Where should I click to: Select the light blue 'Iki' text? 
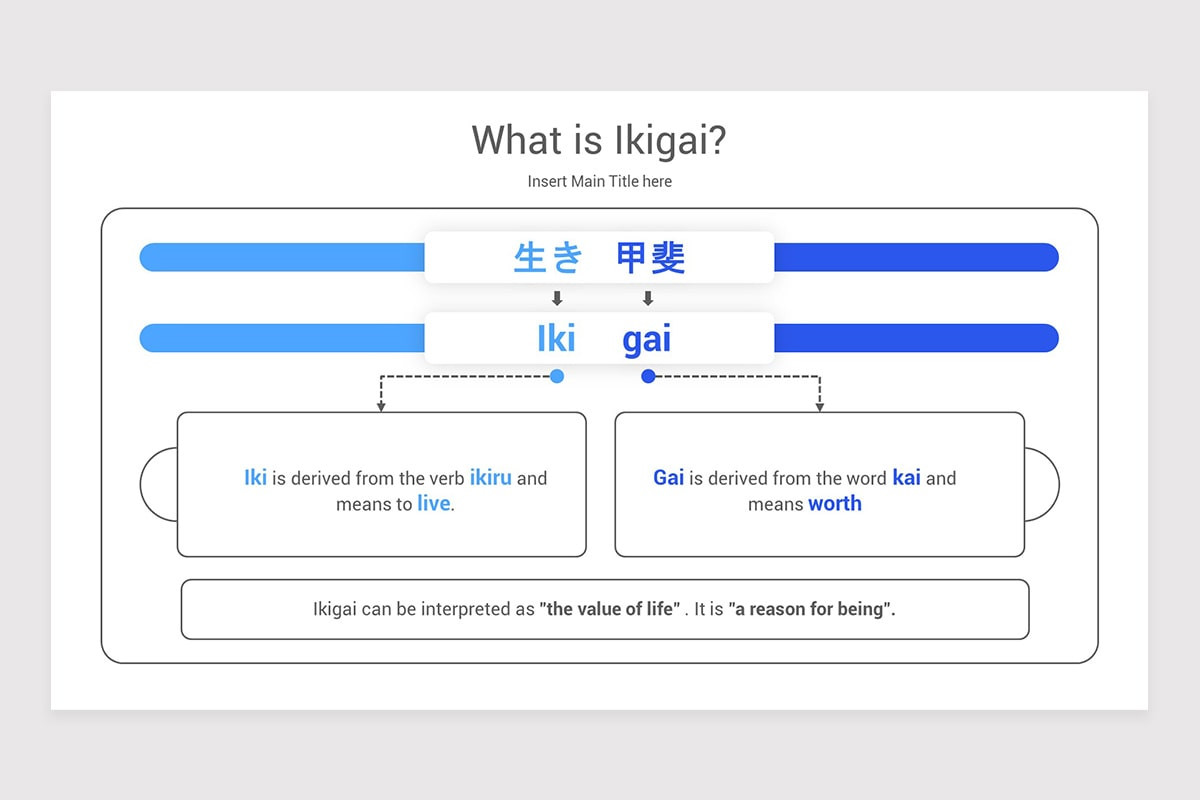[x=557, y=339]
